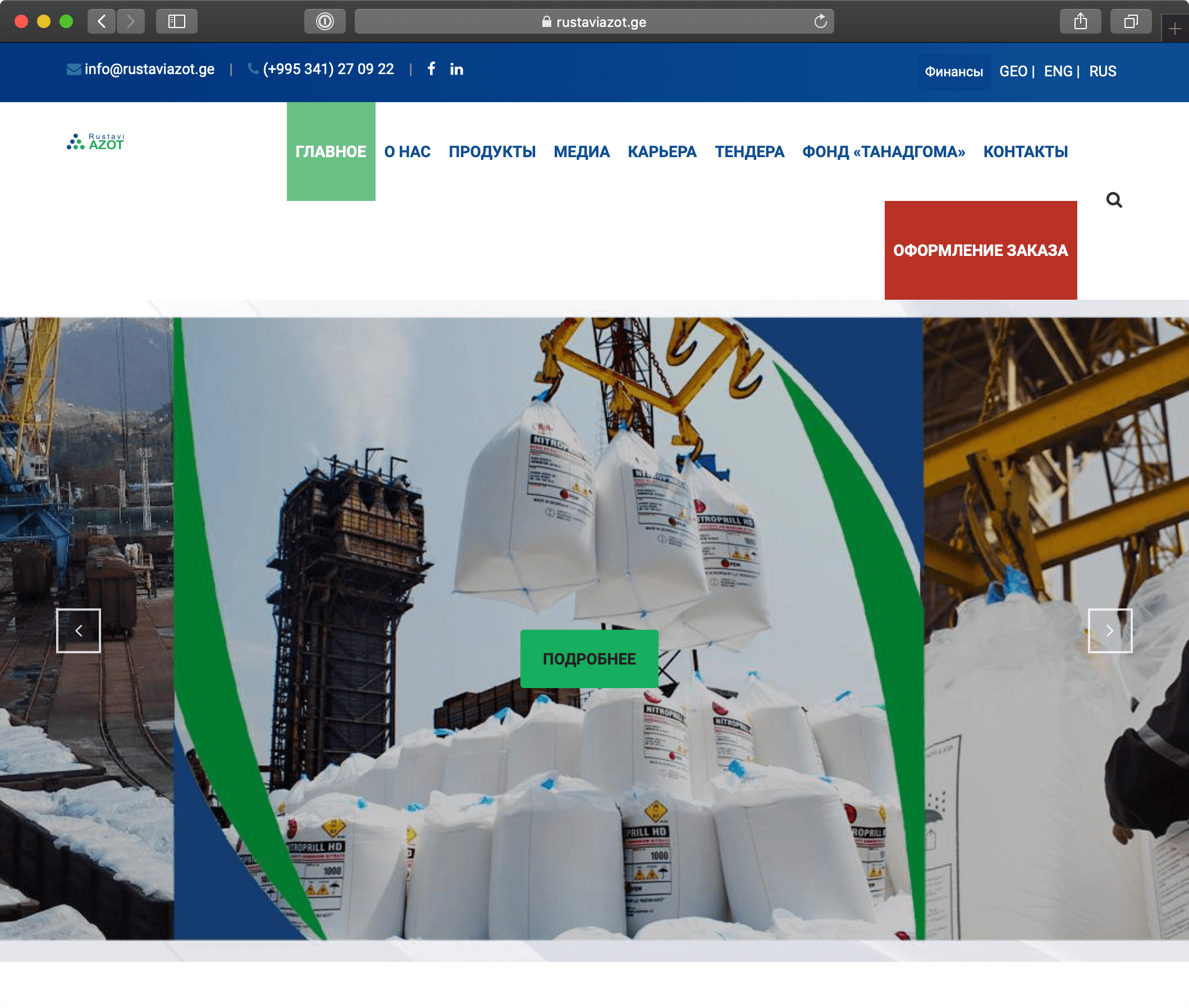Open the О НАС menu item

[407, 152]
